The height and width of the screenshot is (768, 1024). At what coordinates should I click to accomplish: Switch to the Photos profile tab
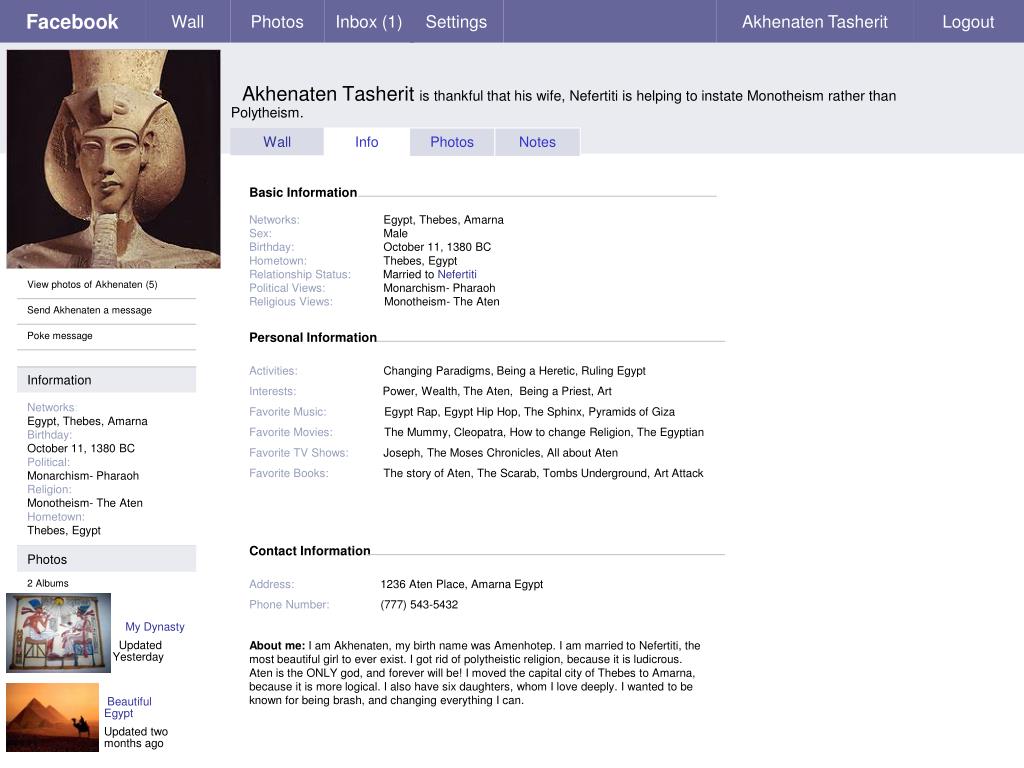click(x=452, y=142)
